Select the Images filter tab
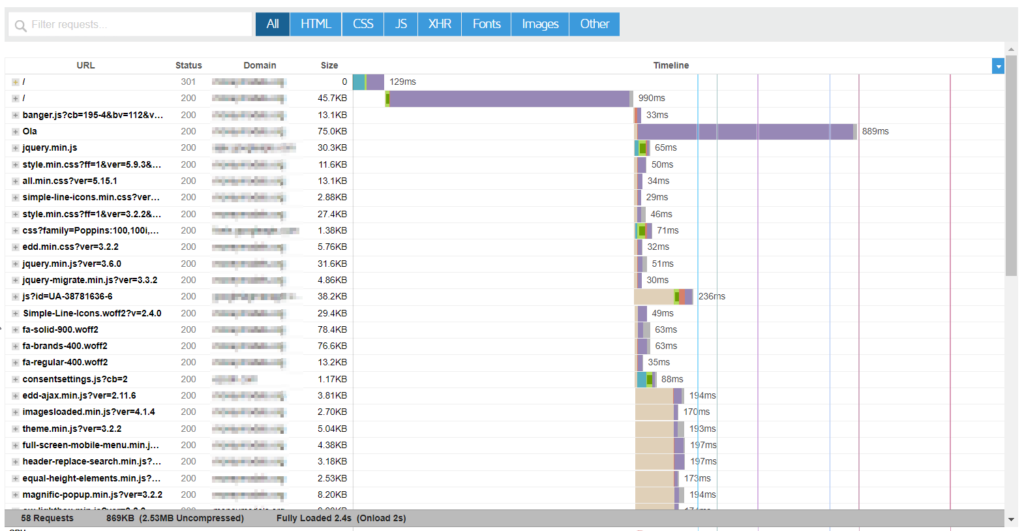This screenshot has height=531, width=1024. (540, 24)
